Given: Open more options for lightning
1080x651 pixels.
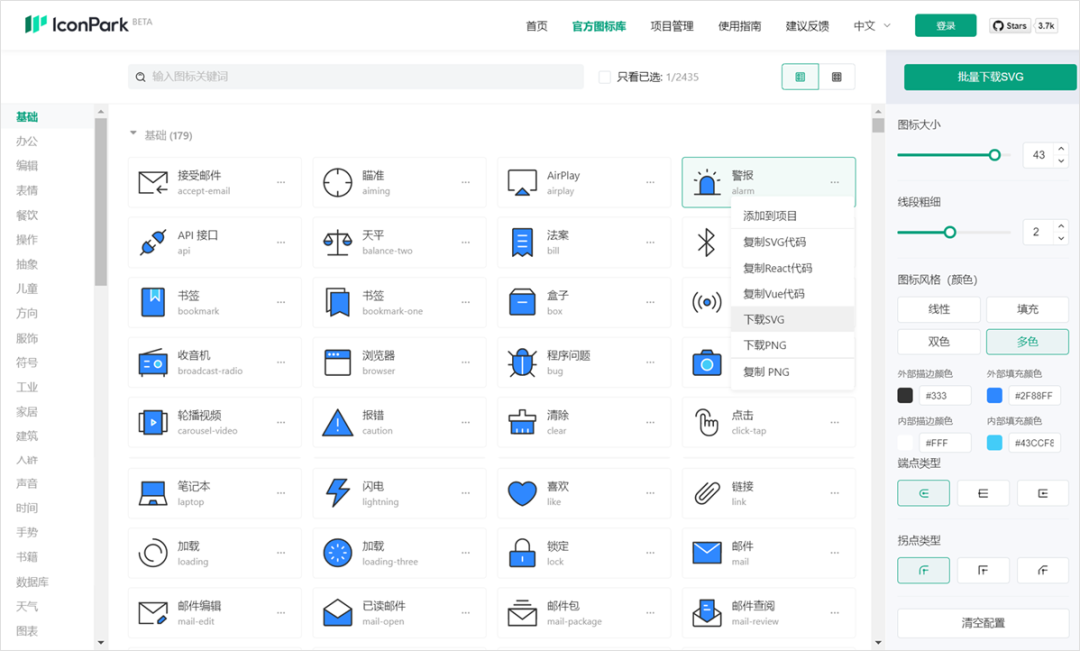Looking at the screenshot, I should [466, 493].
